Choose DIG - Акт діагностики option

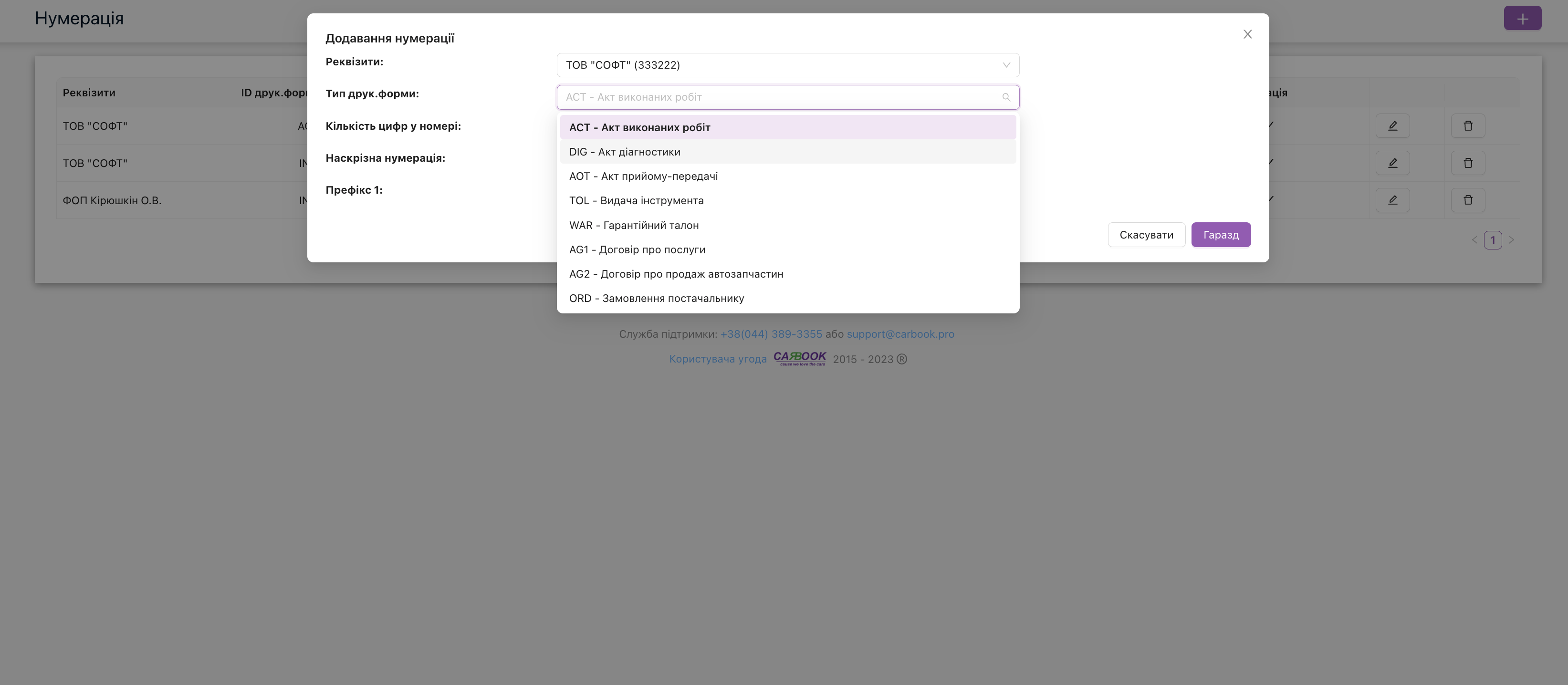[625, 152]
